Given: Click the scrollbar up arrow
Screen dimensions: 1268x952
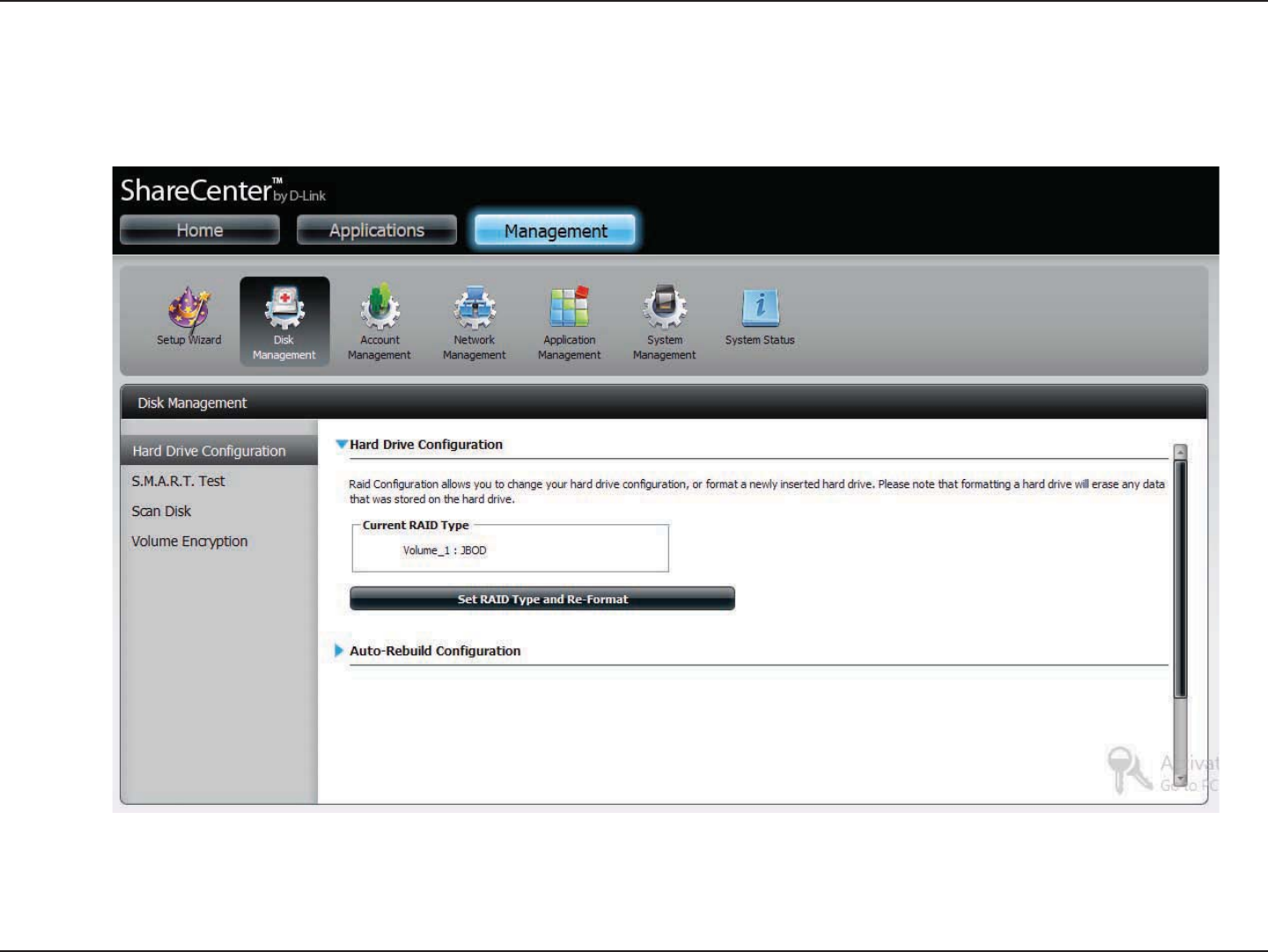Looking at the screenshot, I should tap(1181, 452).
